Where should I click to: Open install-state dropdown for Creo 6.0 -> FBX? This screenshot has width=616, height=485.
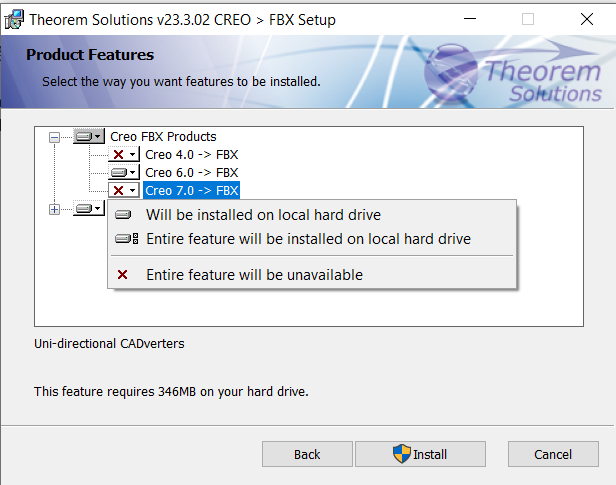click(x=124, y=172)
